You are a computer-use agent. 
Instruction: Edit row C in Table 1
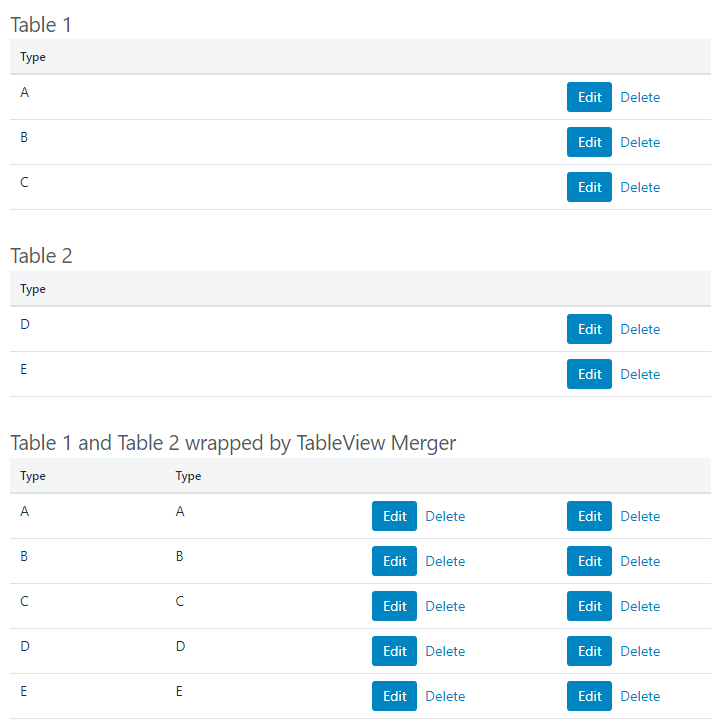pos(589,187)
